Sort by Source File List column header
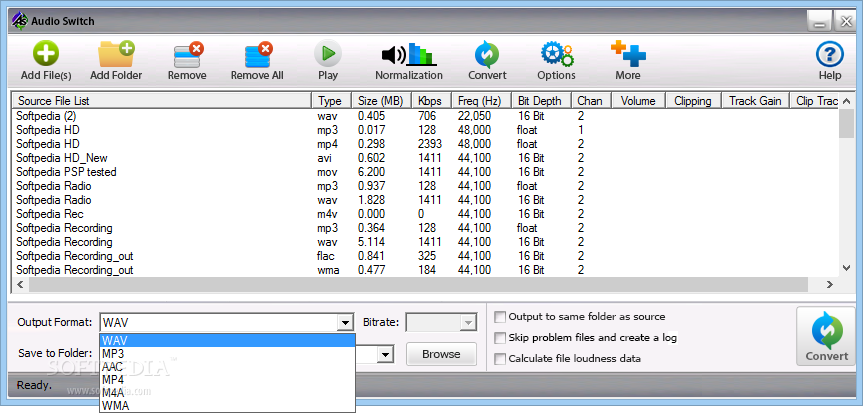The image size is (863, 413). coord(162,101)
